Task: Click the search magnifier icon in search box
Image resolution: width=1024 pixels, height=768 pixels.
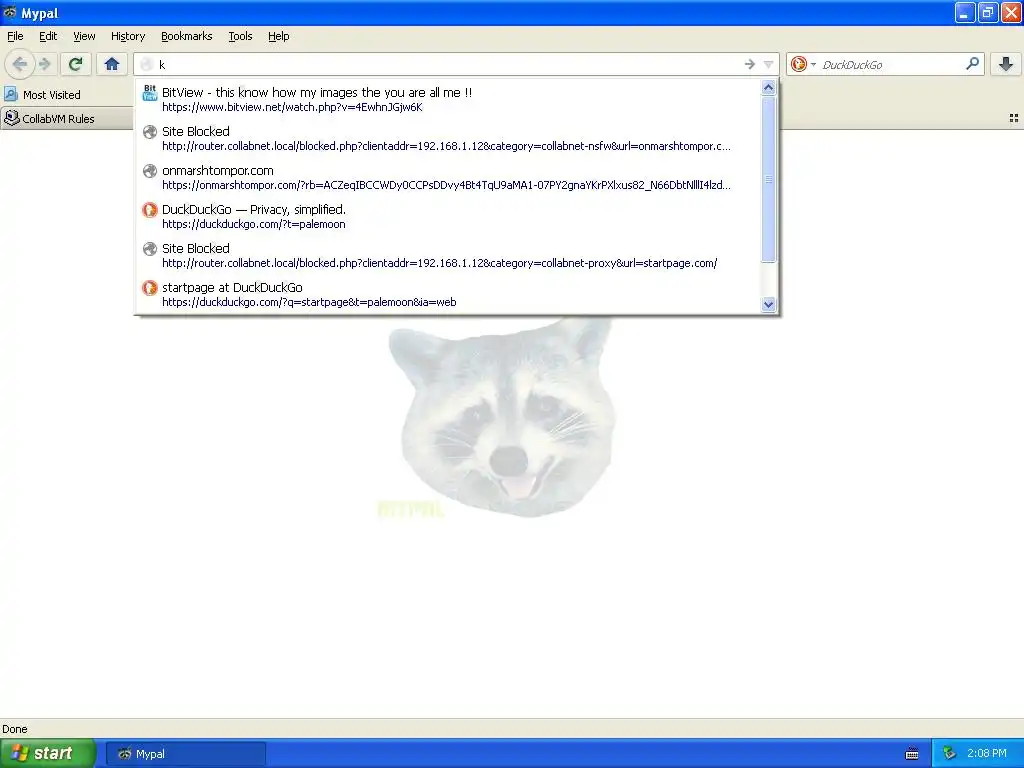Action: tap(972, 63)
